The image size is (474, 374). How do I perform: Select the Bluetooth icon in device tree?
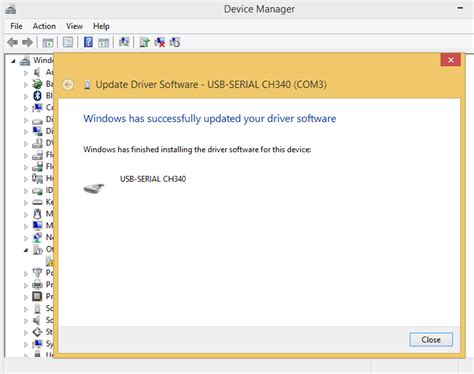(37, 96)
